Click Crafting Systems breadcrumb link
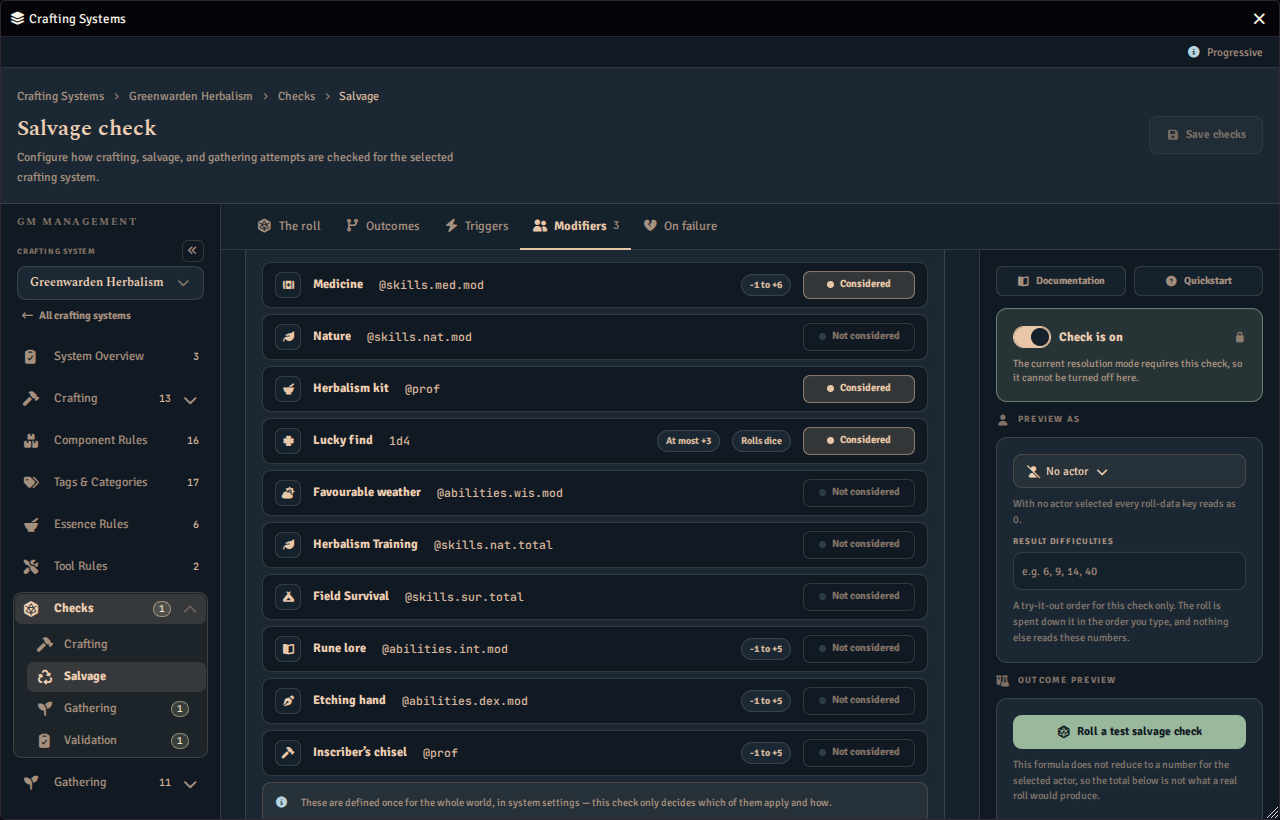 pyautogui.click(x=61, y=96)
